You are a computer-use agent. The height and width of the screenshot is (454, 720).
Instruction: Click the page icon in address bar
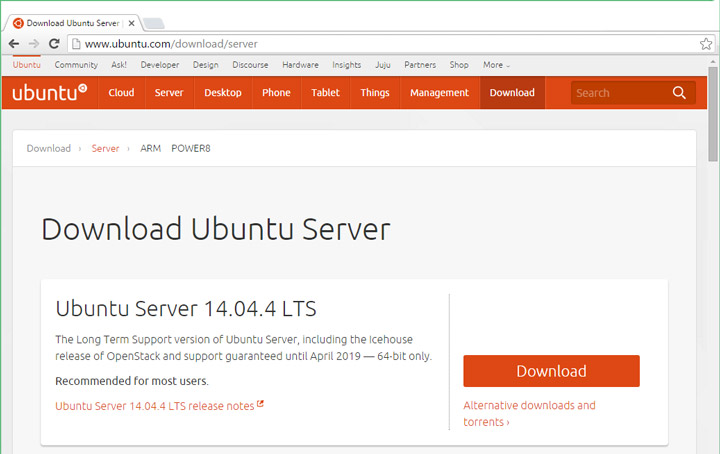pos(76,44)
